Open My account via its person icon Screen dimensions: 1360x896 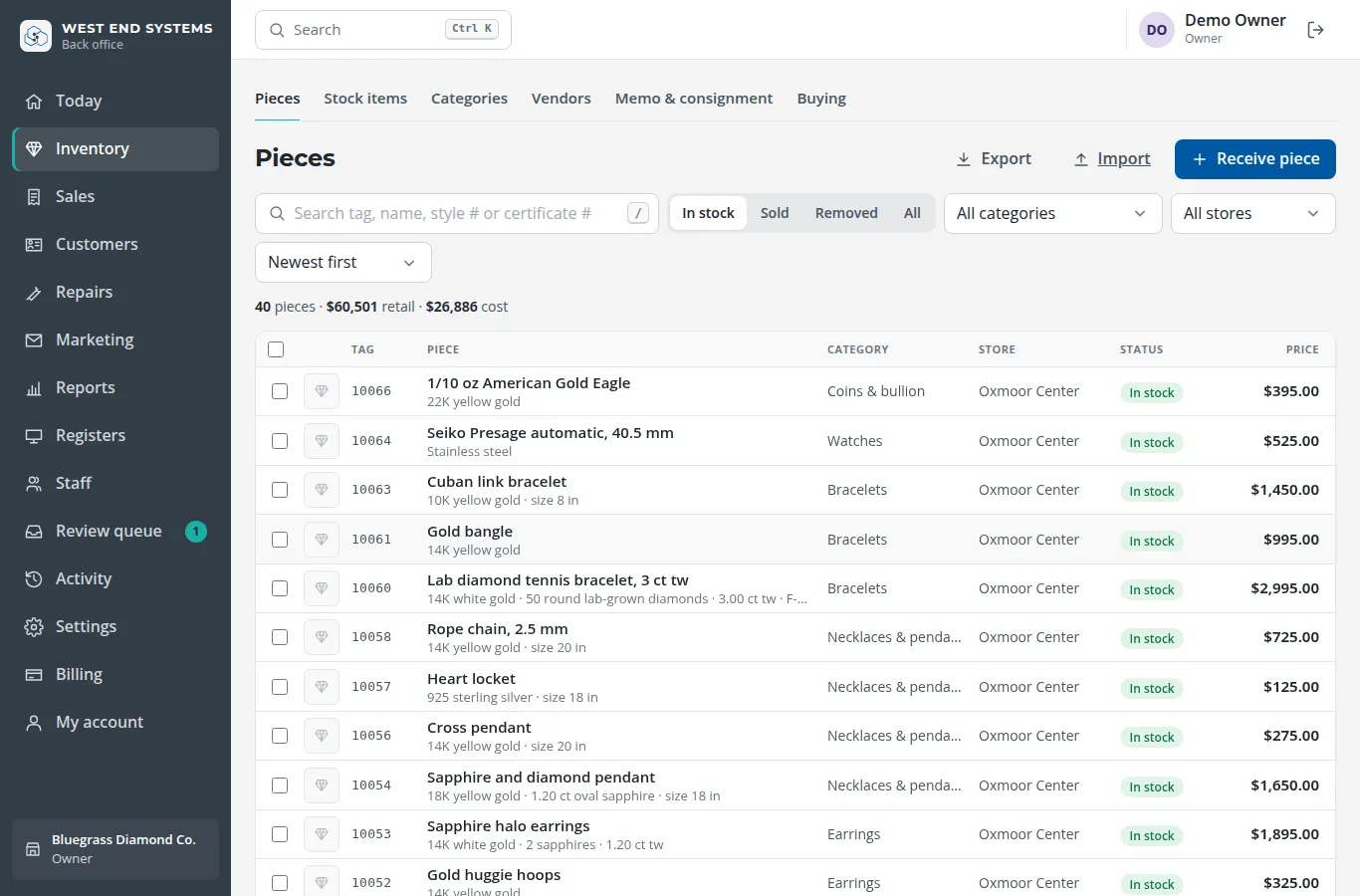(34, 723)
